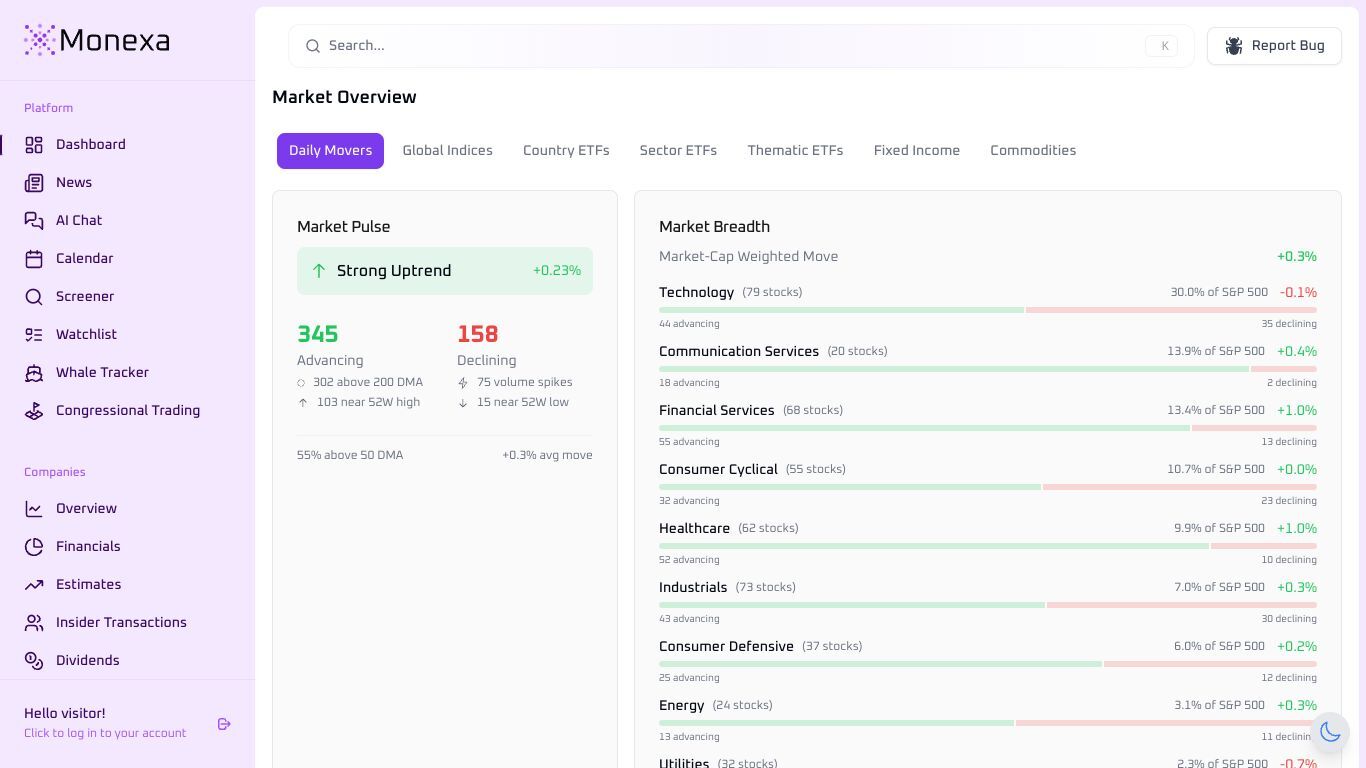
Task: Go to the News page
Action: (x=74, y=183)
